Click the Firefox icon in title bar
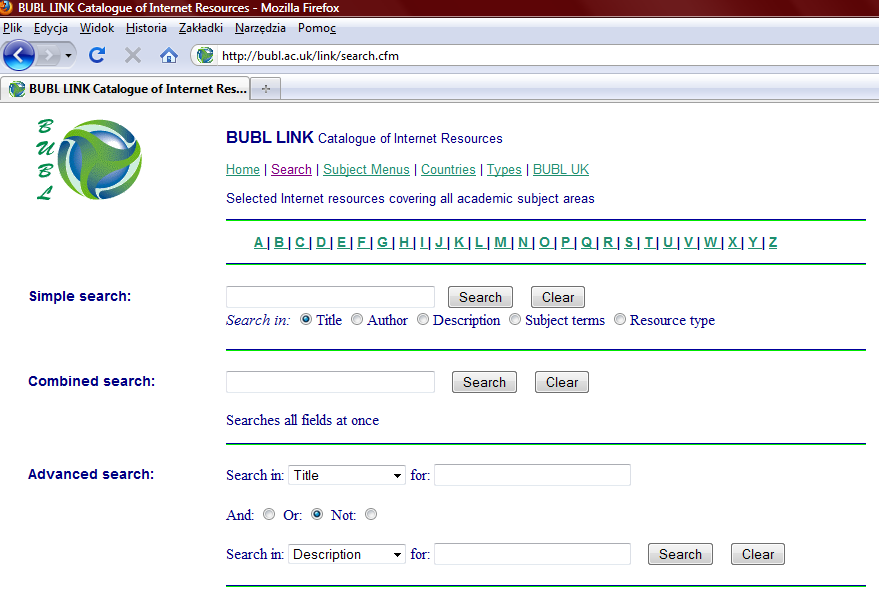 (x=6, y=7)
